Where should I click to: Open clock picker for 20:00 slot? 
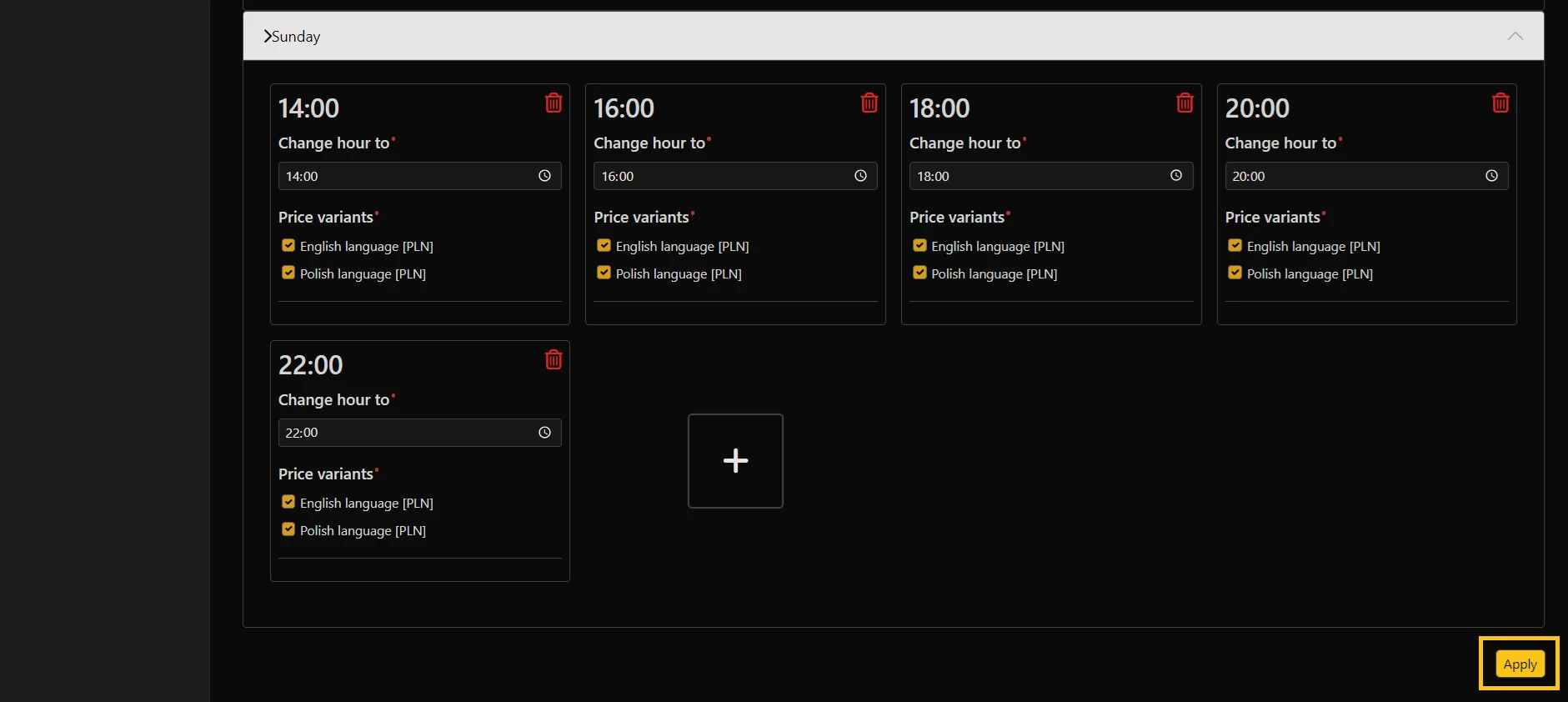tap(1491, 176)
